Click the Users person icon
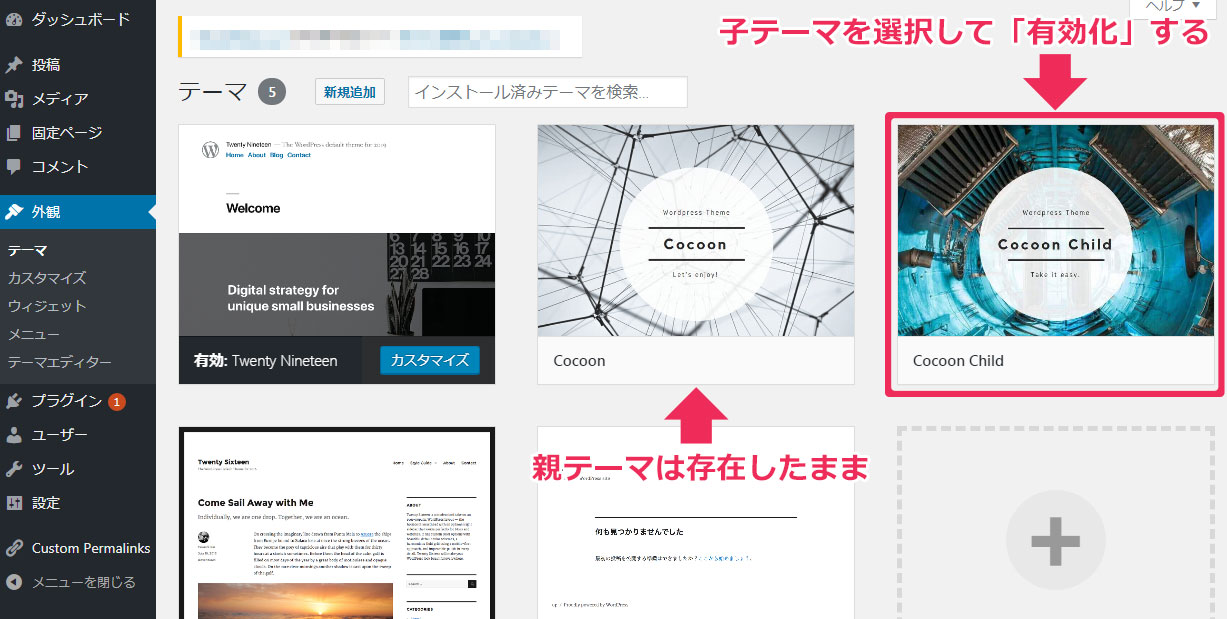The width and height of the screenshot is (1227, 619). (14, 435)
